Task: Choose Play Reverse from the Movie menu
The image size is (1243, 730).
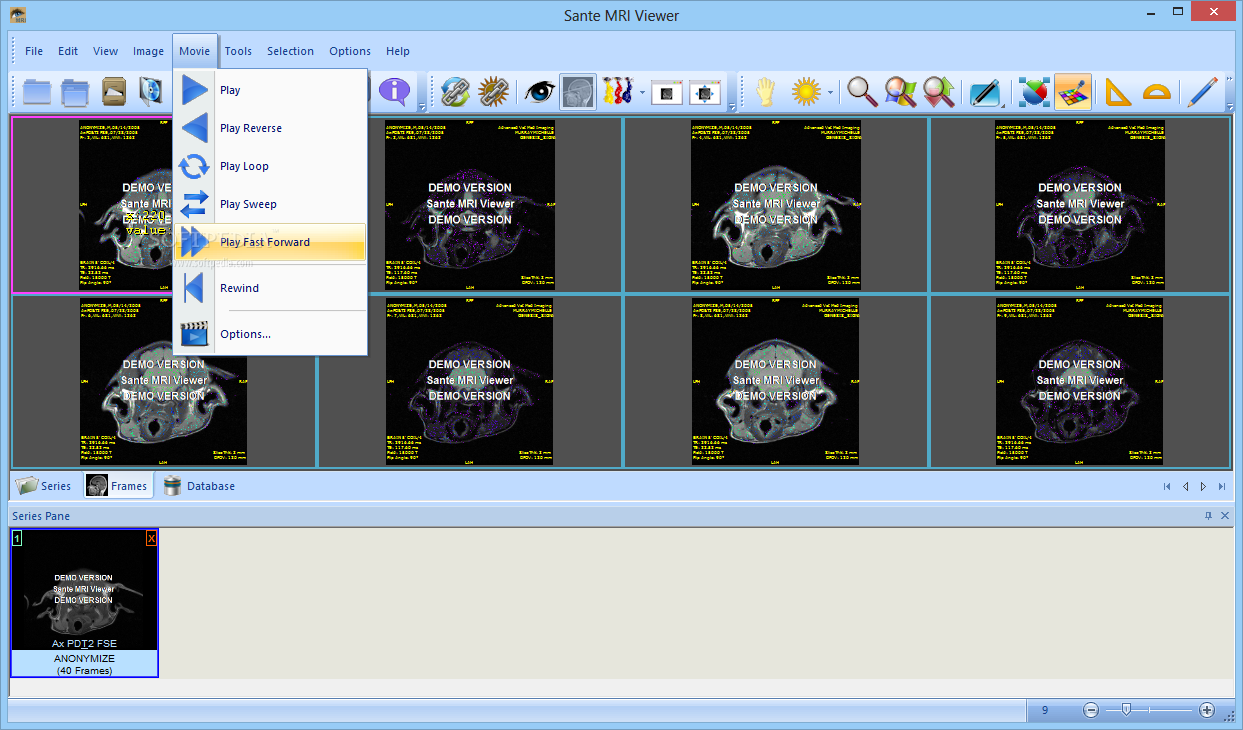Action: (x=271, y=128)
